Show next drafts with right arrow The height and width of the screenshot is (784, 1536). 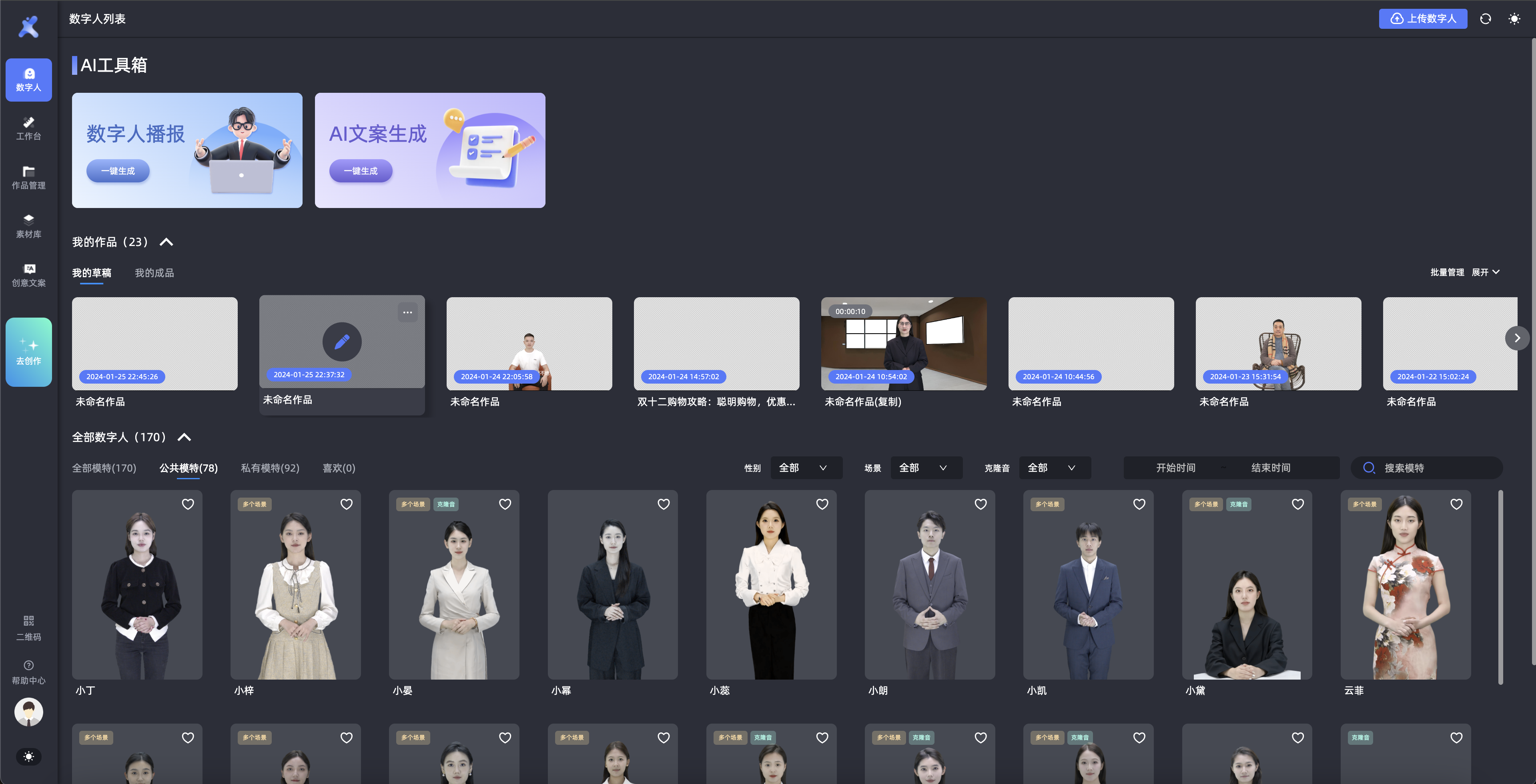pos(1517,338)
